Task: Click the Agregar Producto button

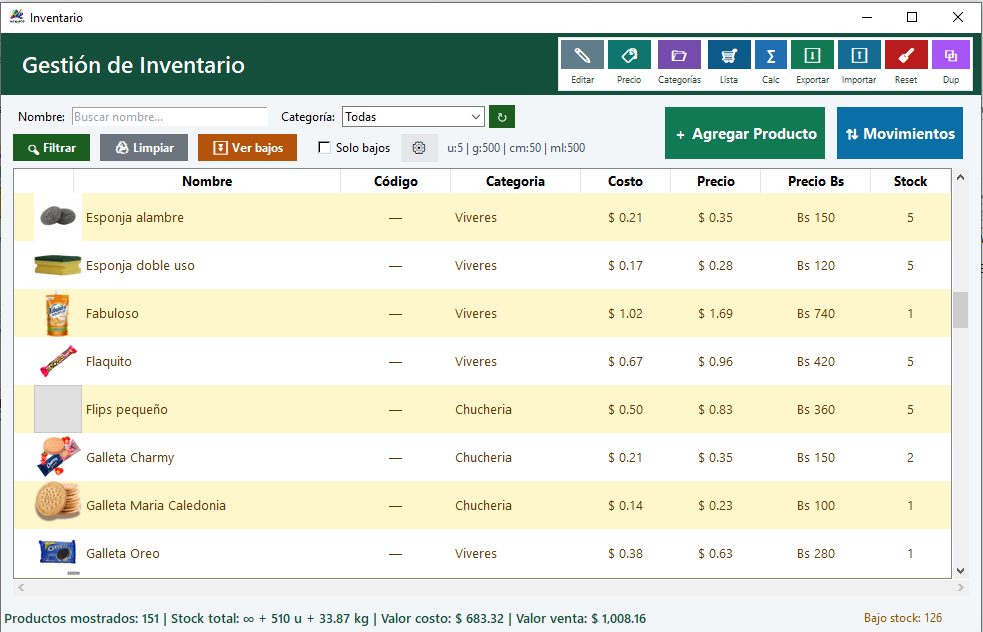Action: 745,133
